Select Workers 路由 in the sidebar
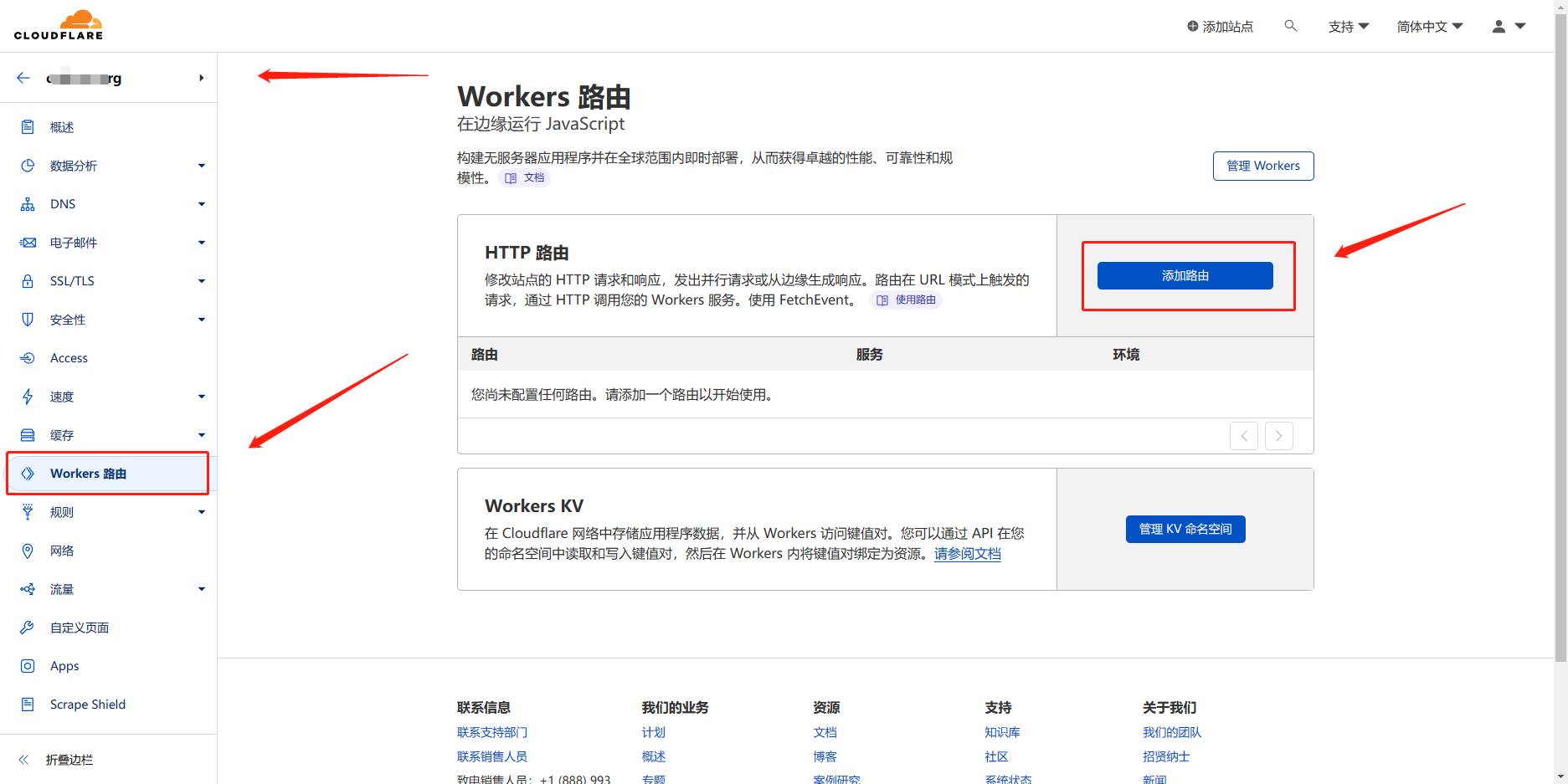Screen dimensions: 1568x784 click(88, 474)
